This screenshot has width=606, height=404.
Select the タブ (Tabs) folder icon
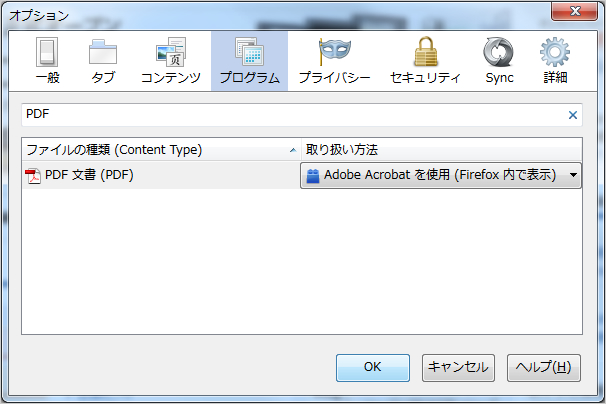point(103,52)
